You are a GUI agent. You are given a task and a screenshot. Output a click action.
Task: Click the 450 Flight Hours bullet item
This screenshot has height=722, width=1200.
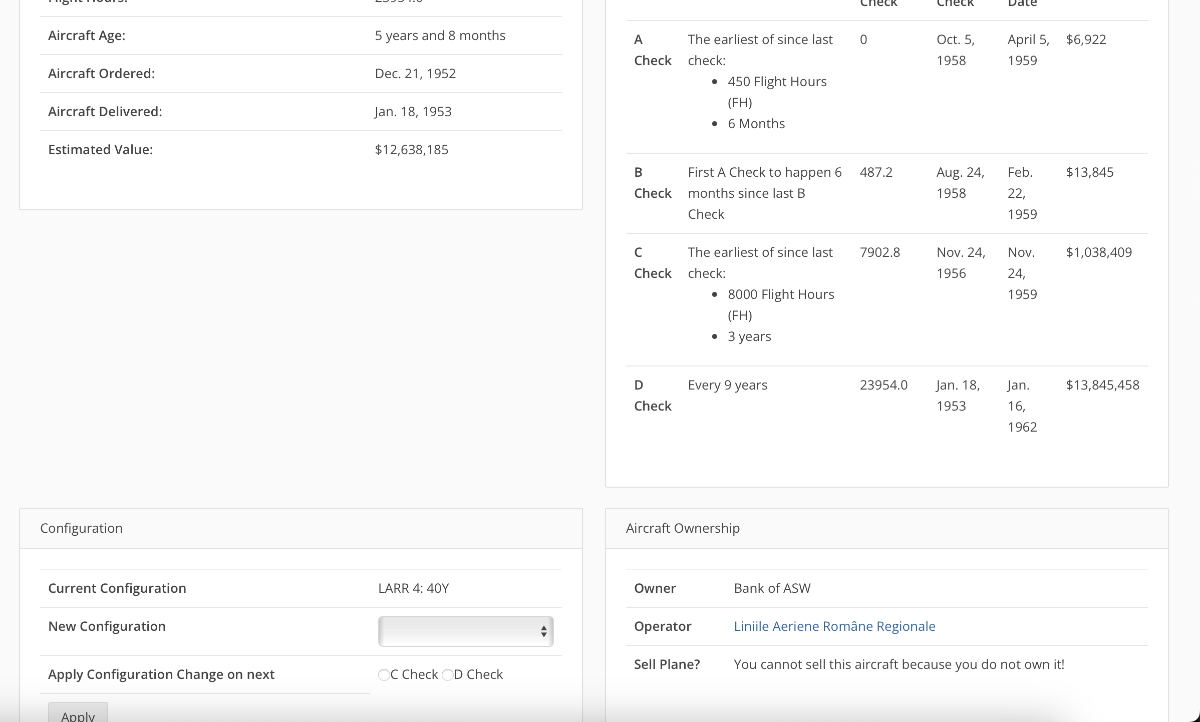(777, 82)
